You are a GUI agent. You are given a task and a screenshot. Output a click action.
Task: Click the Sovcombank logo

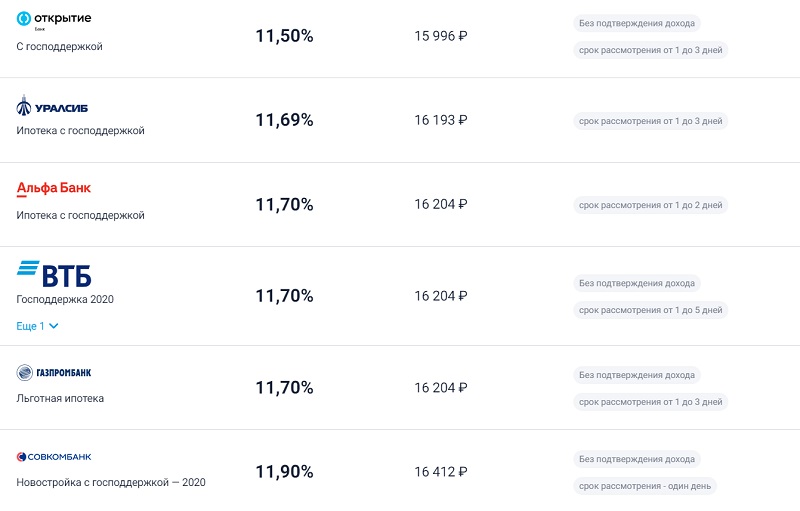coord(54,457)
